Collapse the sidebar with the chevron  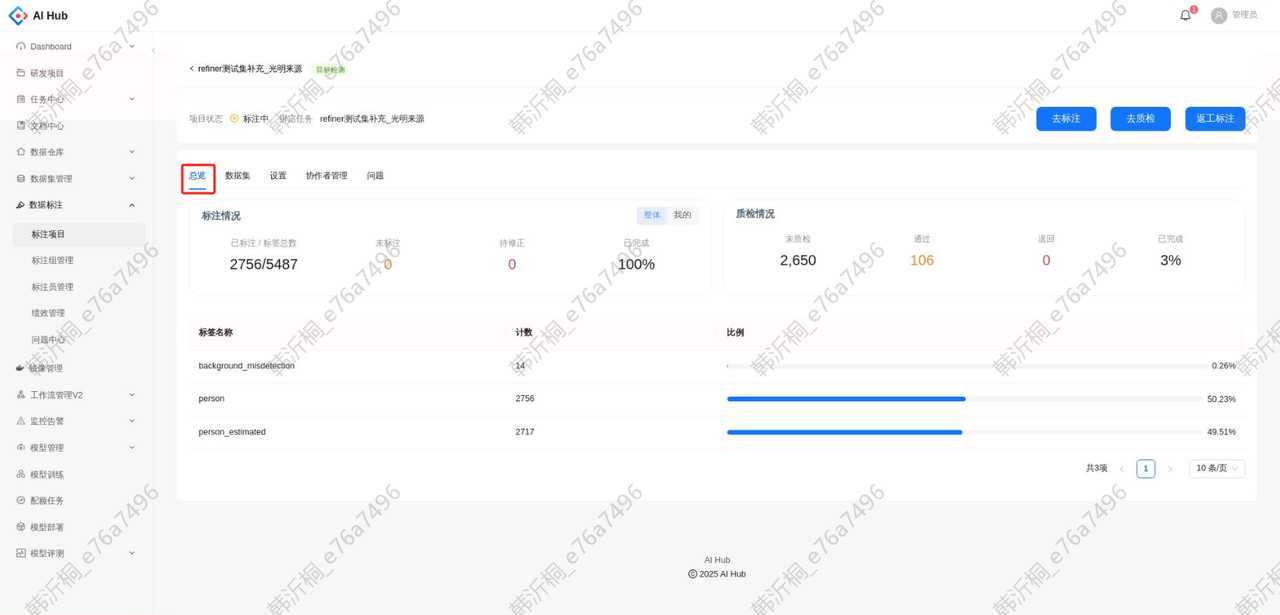tap(153, 49)
